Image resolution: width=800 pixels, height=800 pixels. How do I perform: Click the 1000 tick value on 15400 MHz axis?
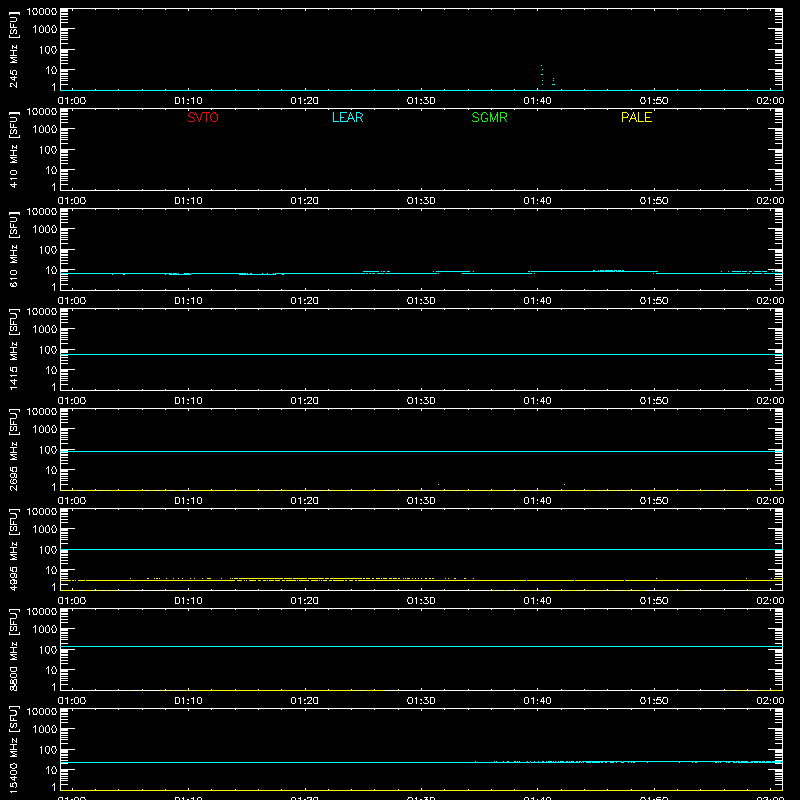tap(45, 729)
